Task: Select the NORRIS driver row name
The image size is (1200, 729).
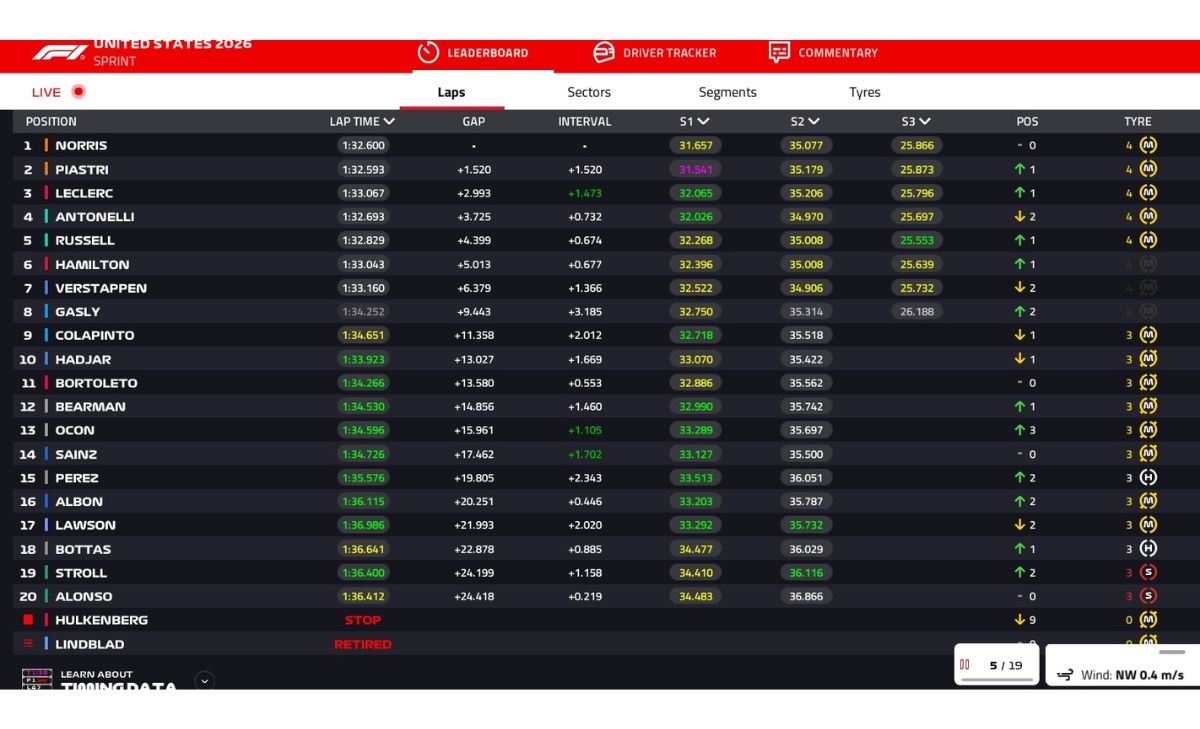Action: pyautogui.click(x=81, y=145)
